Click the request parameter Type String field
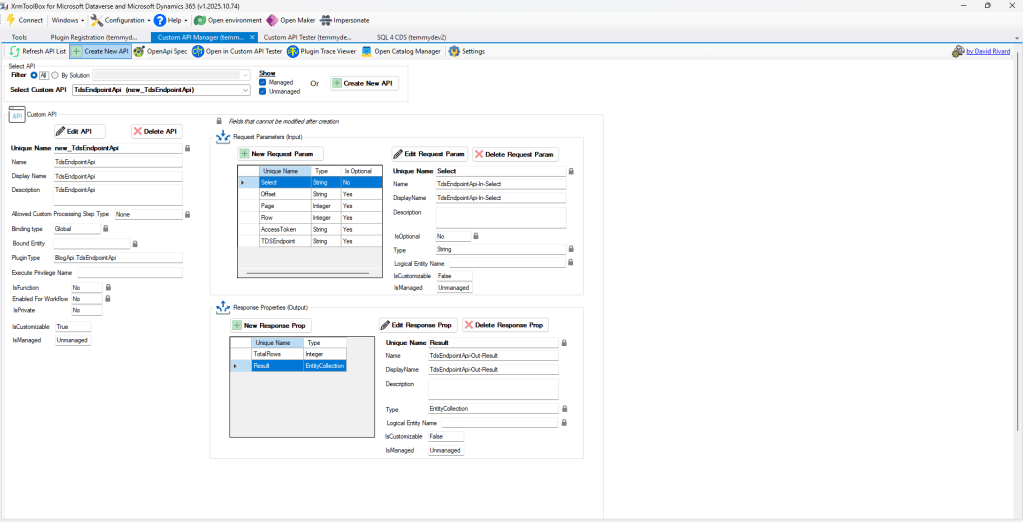 pyautogui.click(x=500, y=249)
